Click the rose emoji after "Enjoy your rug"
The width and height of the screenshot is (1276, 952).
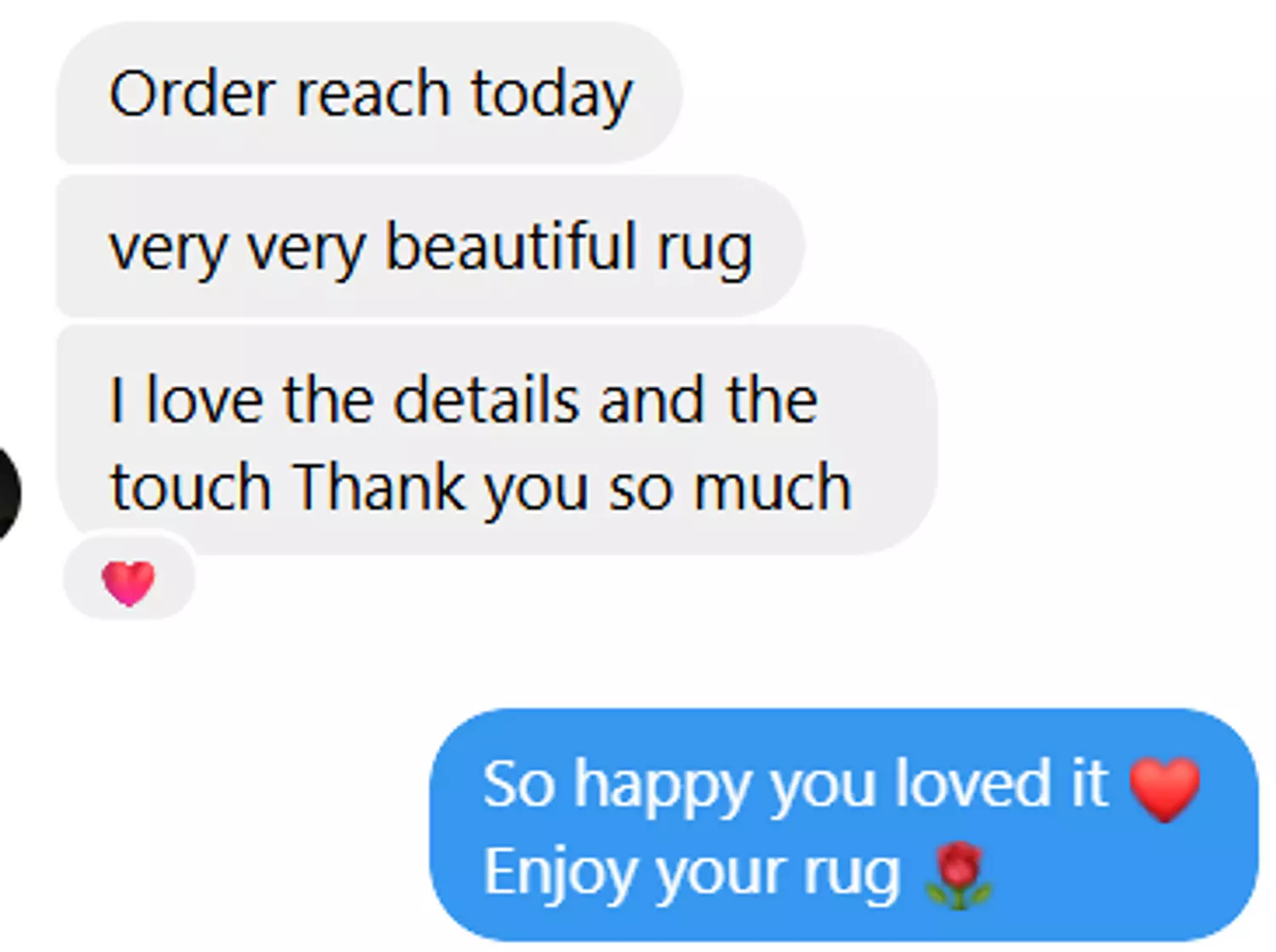click(x=958, y=875)
